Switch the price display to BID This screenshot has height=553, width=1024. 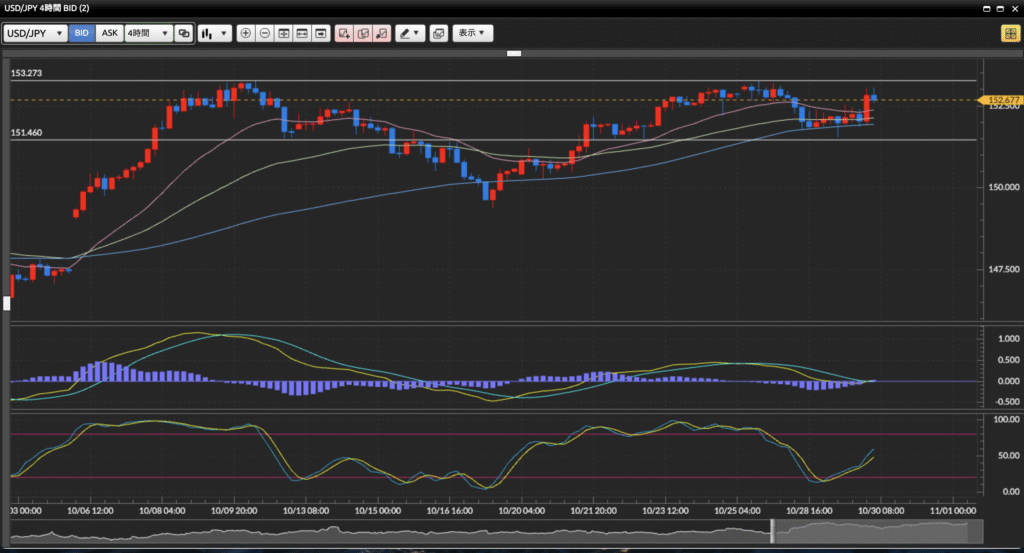82,33
